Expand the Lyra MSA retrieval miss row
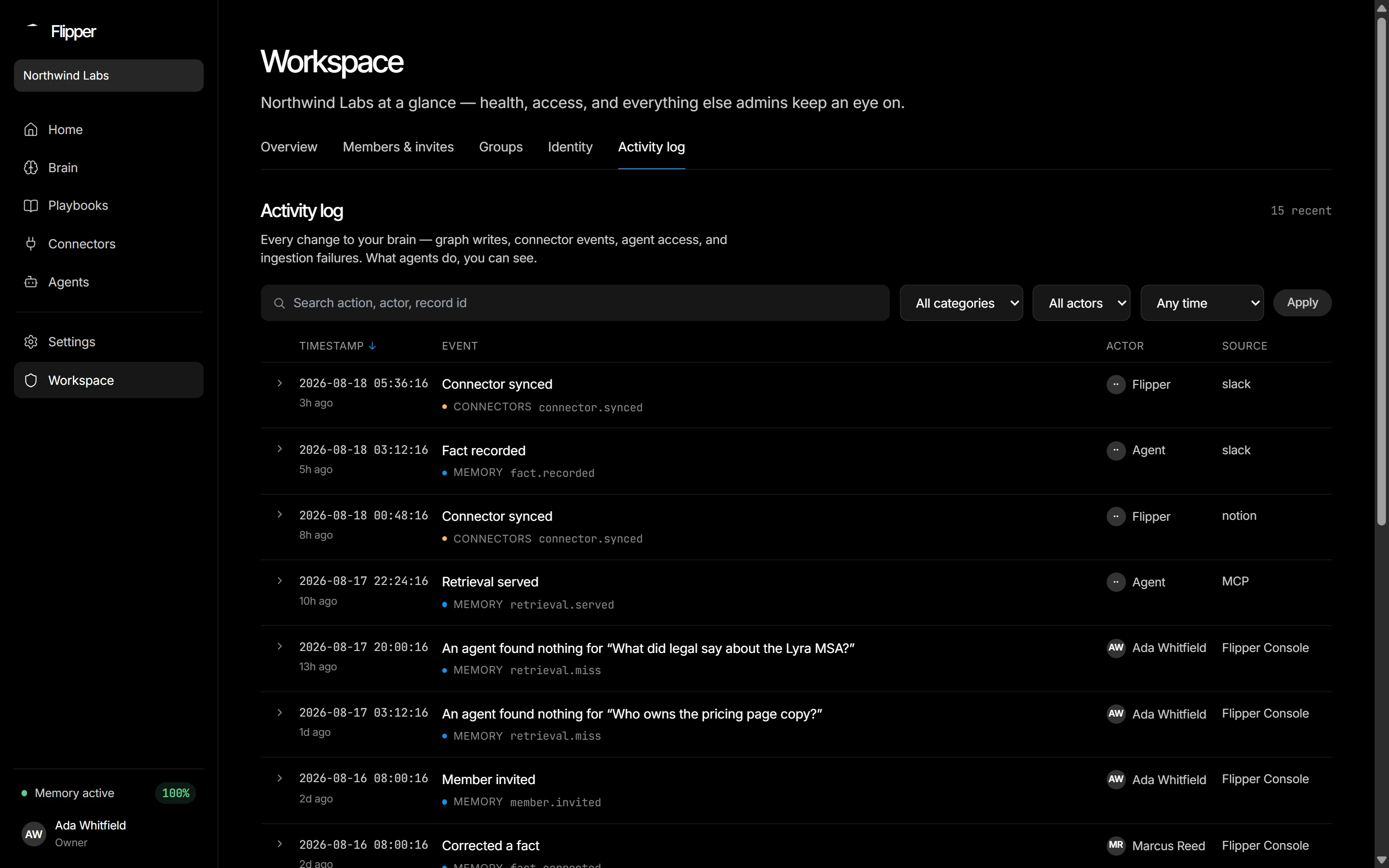The image size is (1389, 868). (x=280, y=646)
